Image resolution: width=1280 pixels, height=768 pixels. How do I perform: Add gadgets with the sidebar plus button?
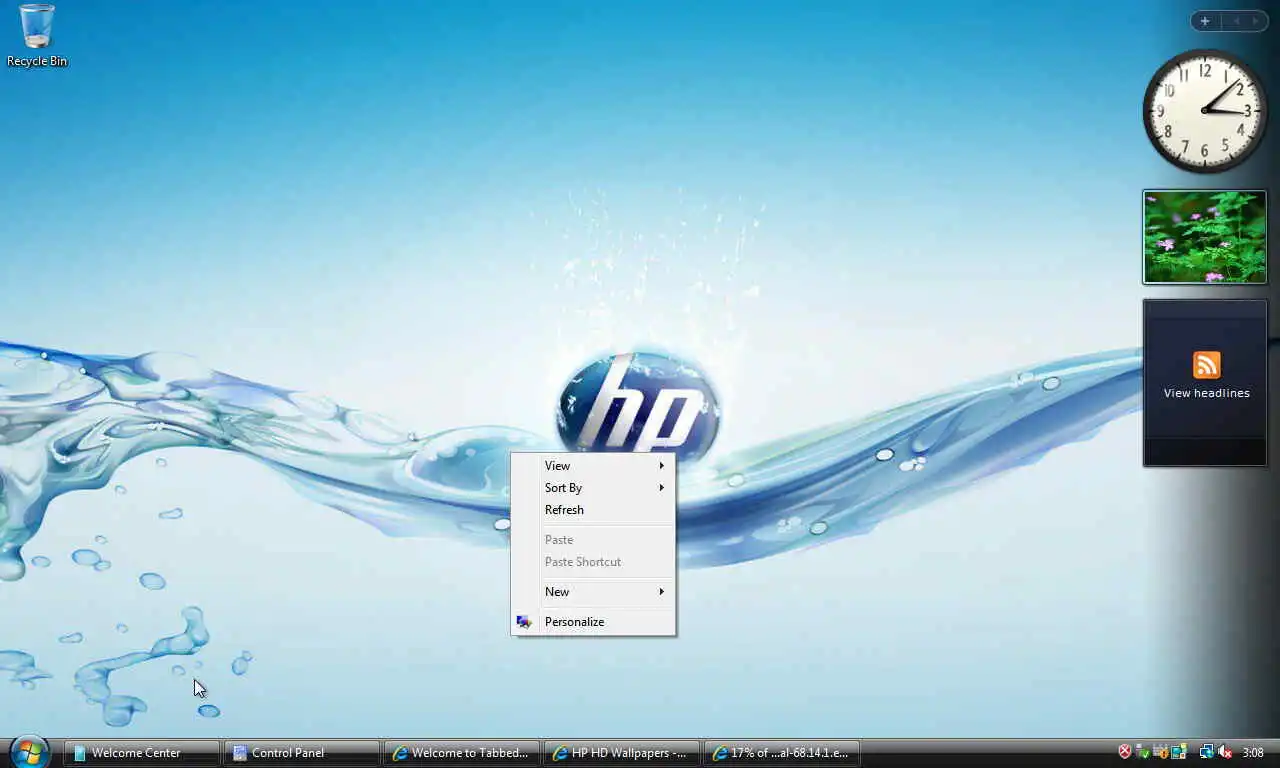coord(1205,21)
